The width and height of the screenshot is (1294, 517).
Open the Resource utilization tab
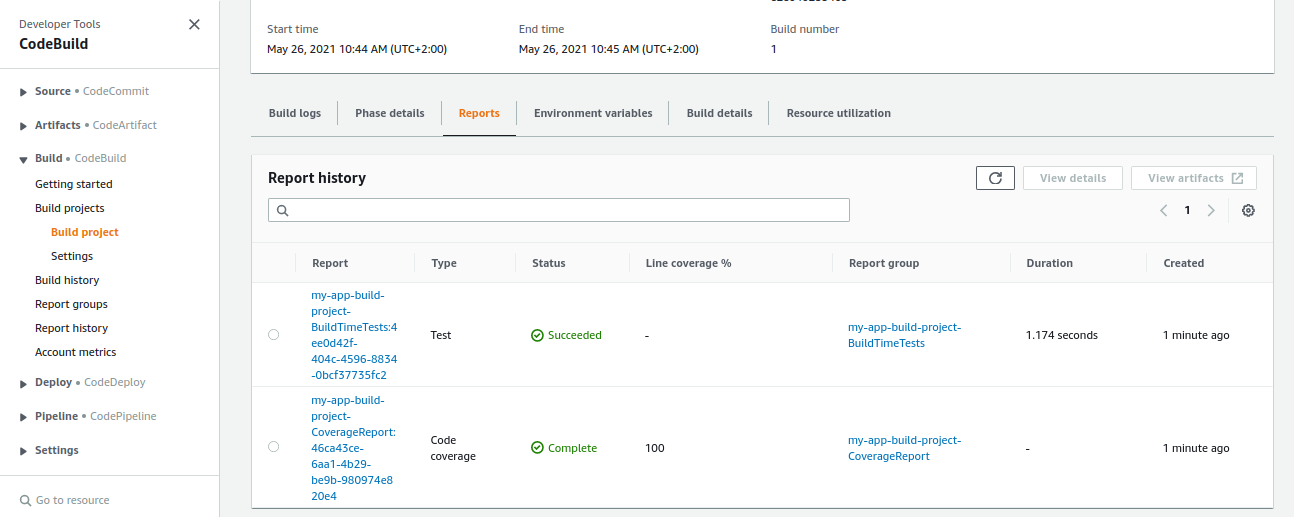838,113
